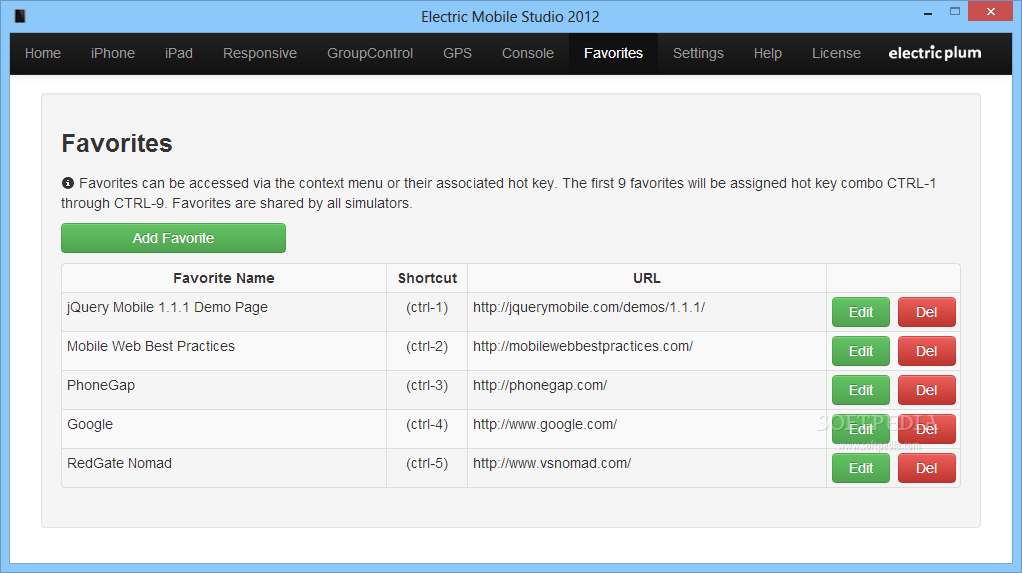Select the Mobile Web Best Practices name
Viewport: 1022px width, 573px height.
tap(151, 346)
